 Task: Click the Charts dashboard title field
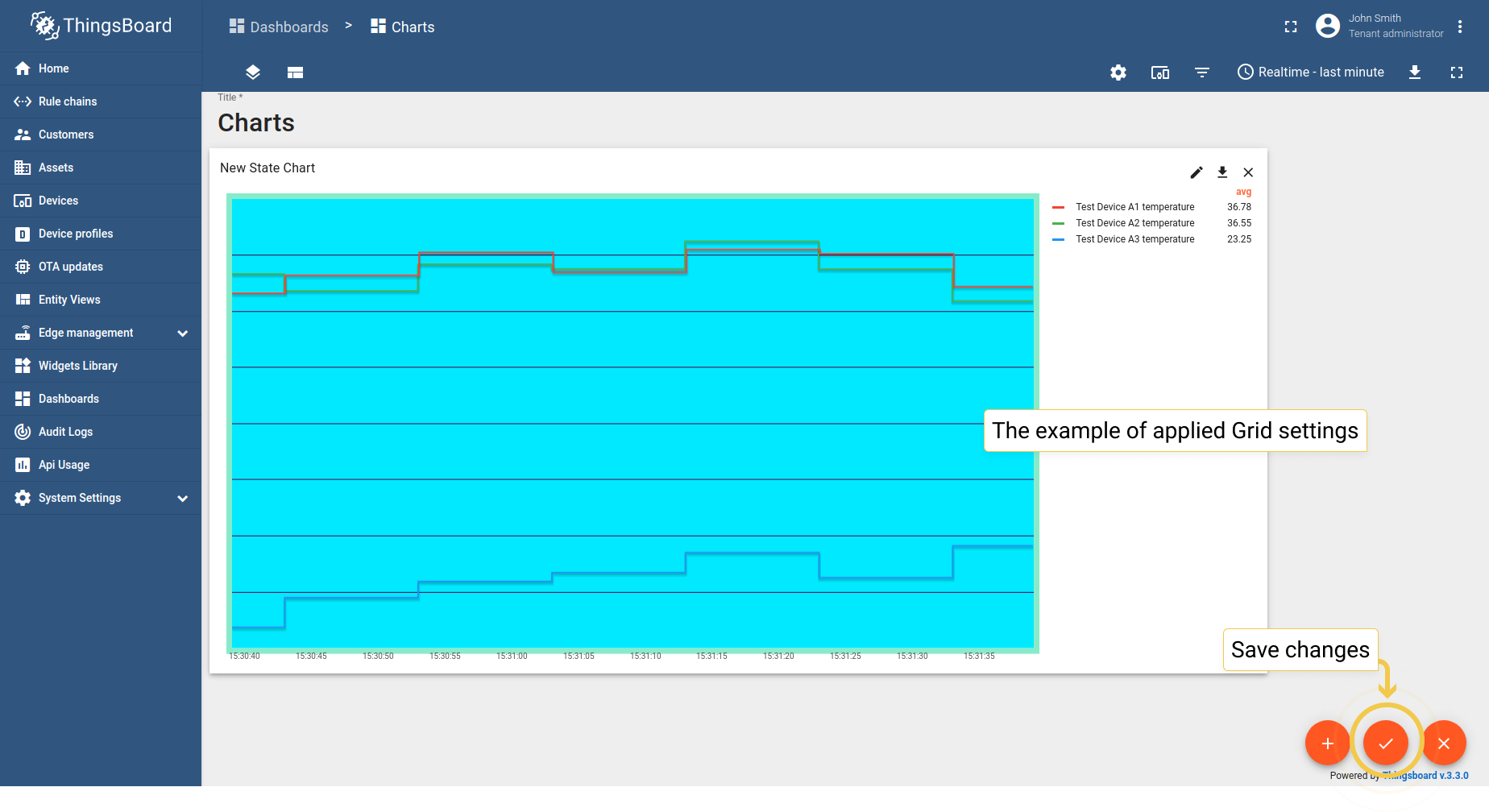click(256, 122)
